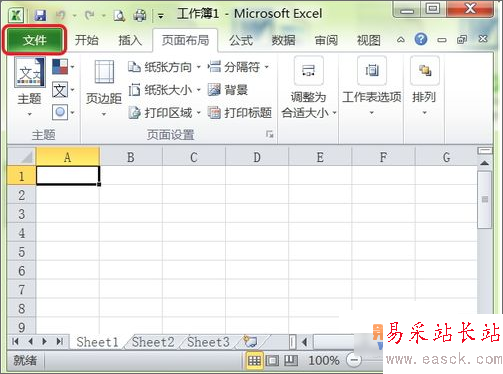Select row 1 header
This screenshot has width=503, height=374.
pyautogui.click(x=22, y=176)
